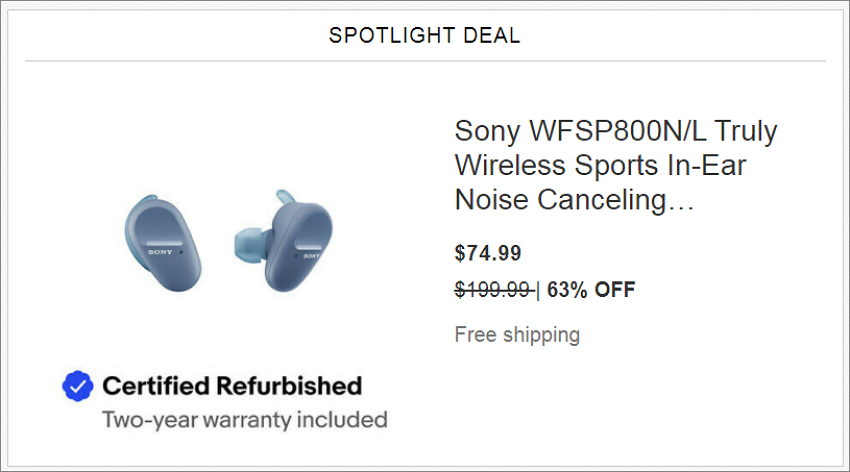Click the $74.99 sale price
The width and height of the screenshot is (850, 472).
click(488, 253)
